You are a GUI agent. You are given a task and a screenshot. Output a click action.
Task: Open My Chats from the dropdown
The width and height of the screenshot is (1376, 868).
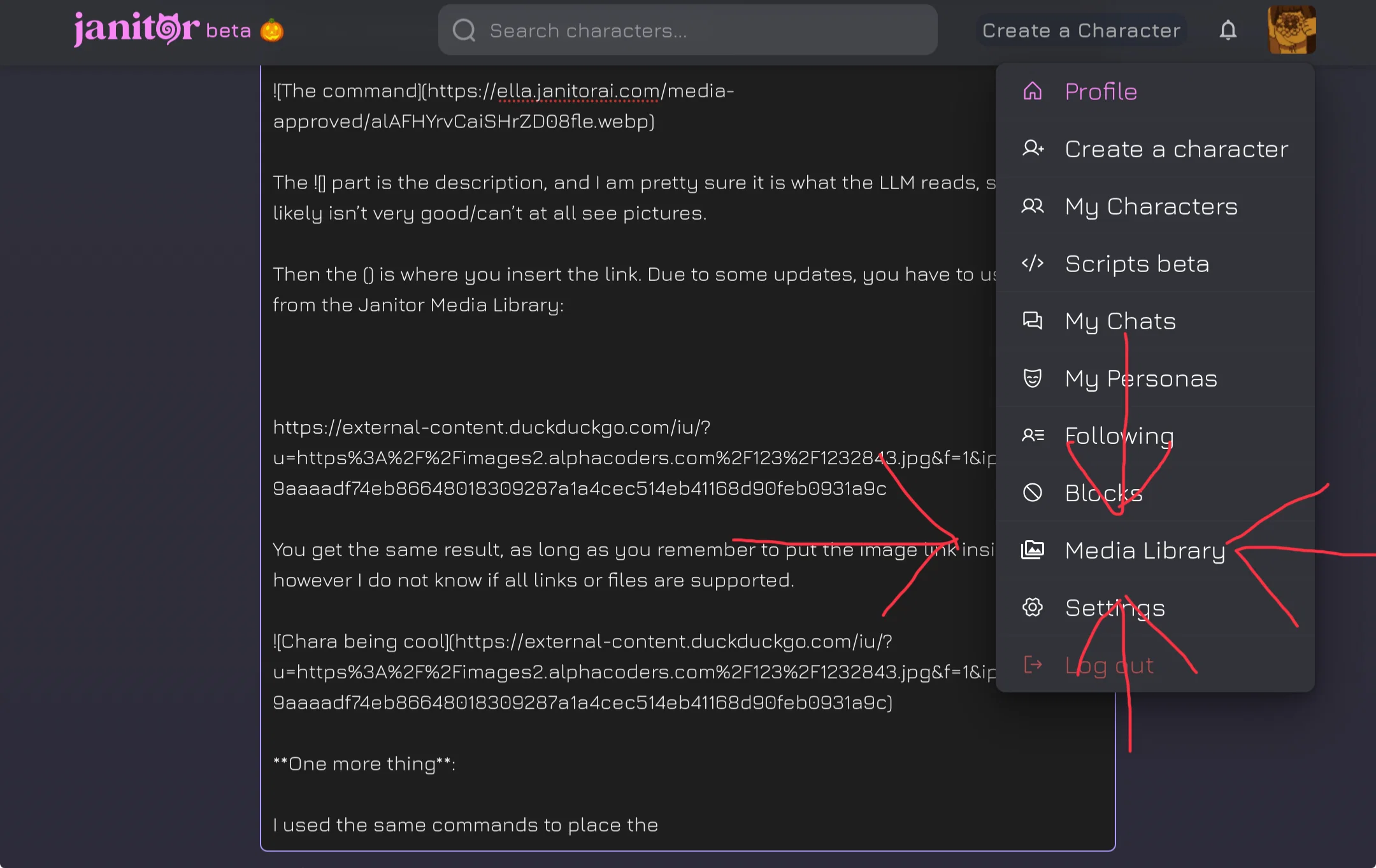[x=1155, y=321]
